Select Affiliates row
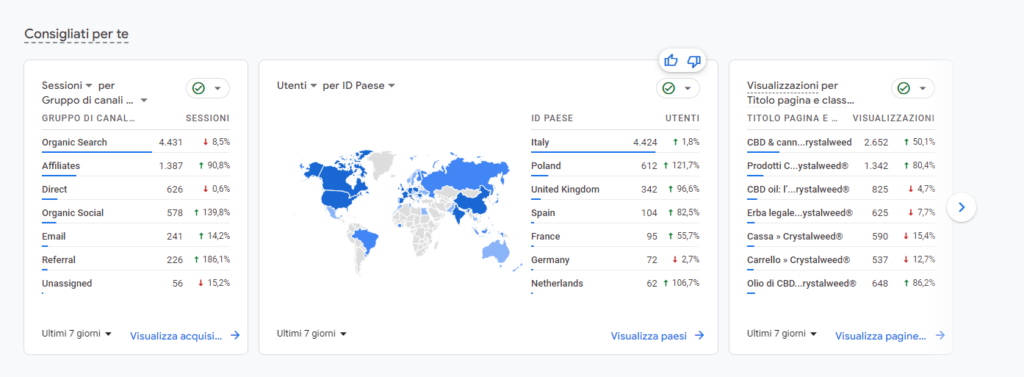This screenshot has width=1024, height=377. (136, 166)
